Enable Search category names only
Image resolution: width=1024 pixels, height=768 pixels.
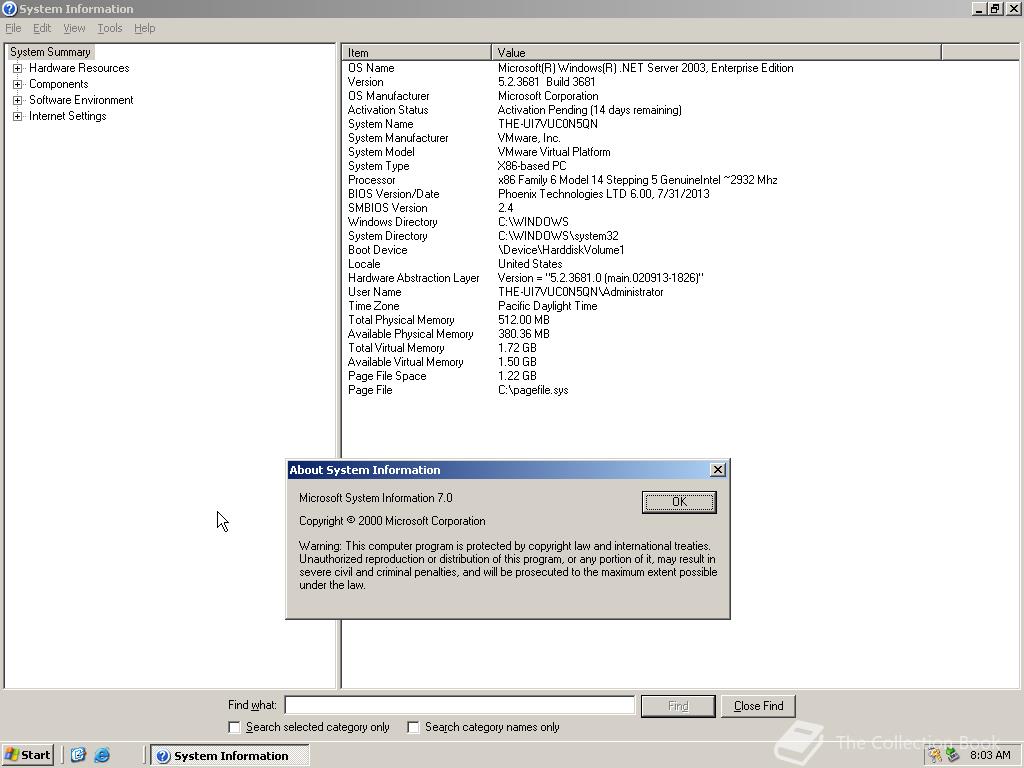coord(413,727)
